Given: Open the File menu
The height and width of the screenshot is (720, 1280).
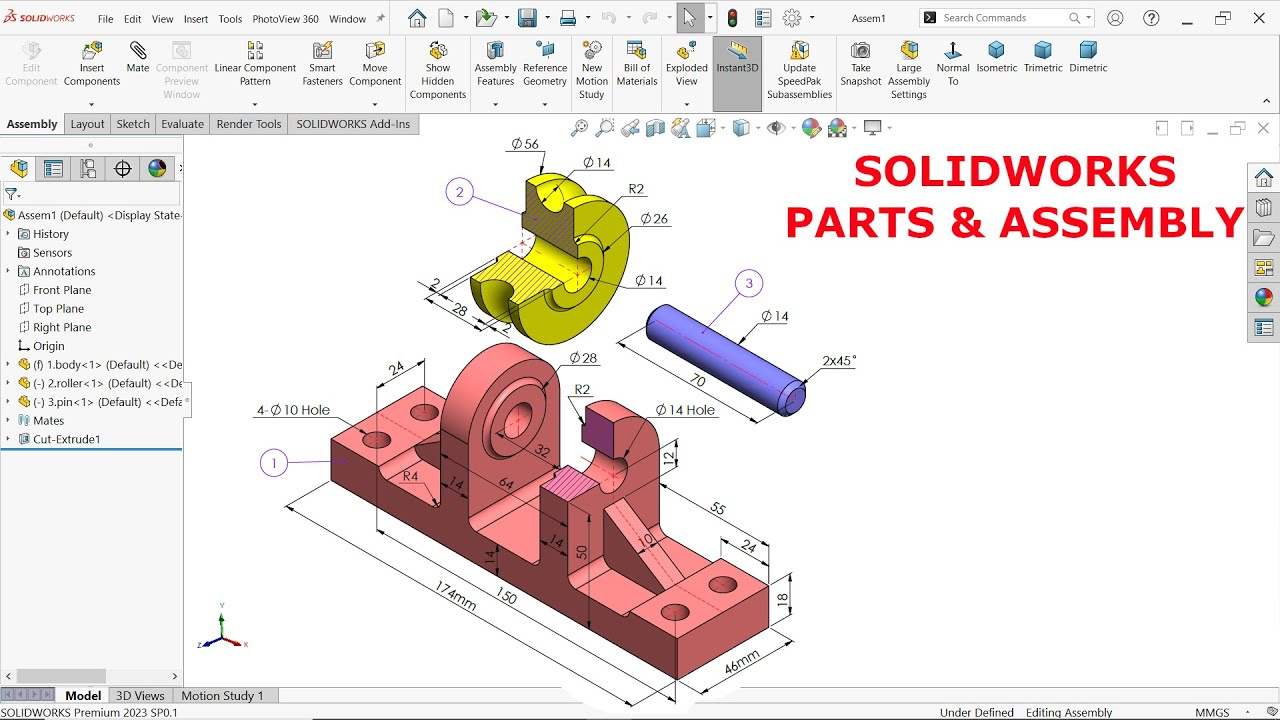Looking at the screenshot, I should [x=105, y=19].
